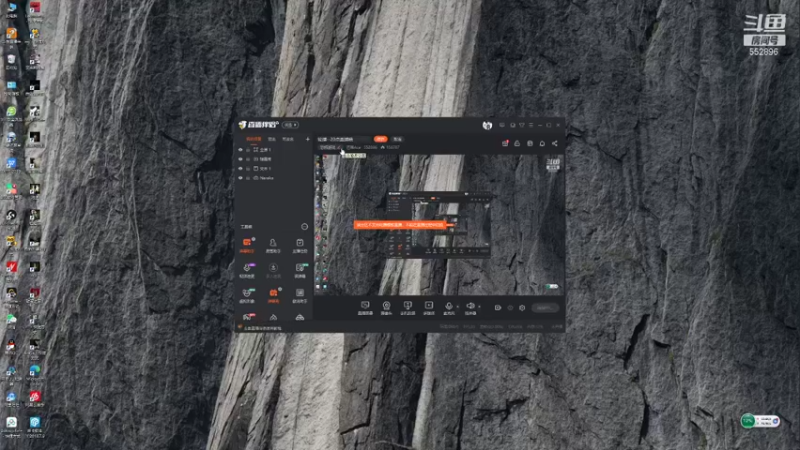Add a media video source from the bottom toolbar

[429, 308]
